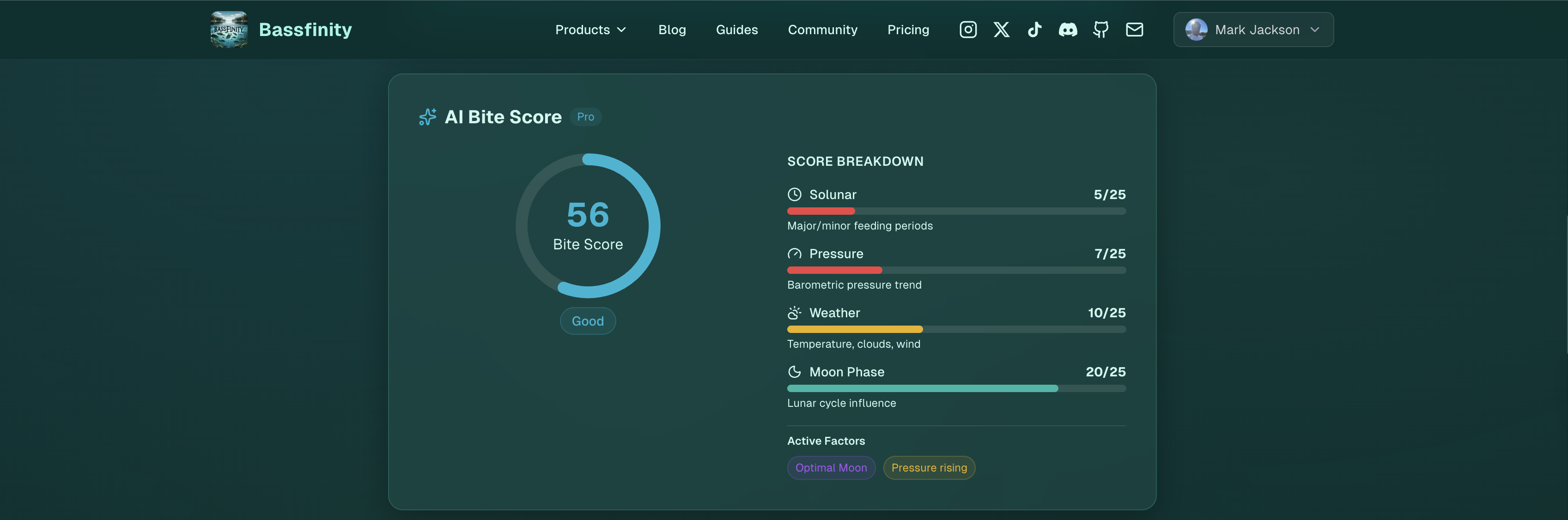Open the GitHub icon link
This screenshot has height=520, width=1568.
pos(1100,30)
